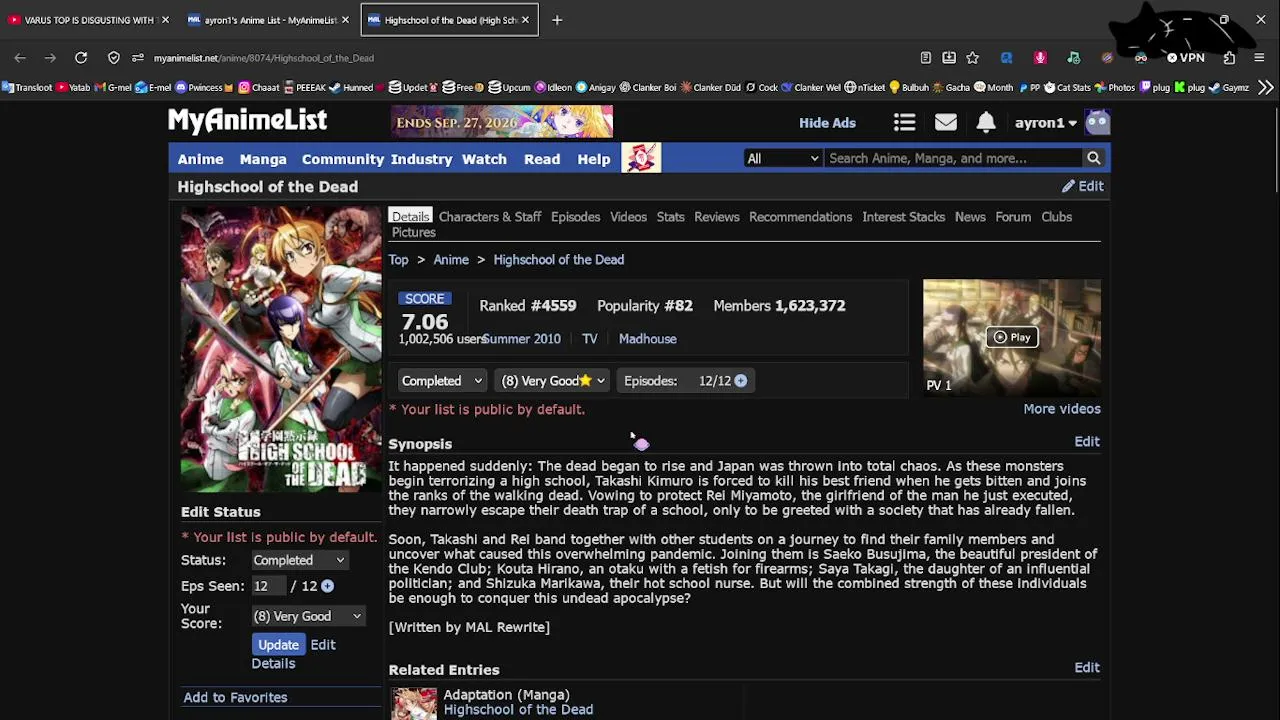Click the Update button
The image size is (1280, 720).
pos(278,645)
